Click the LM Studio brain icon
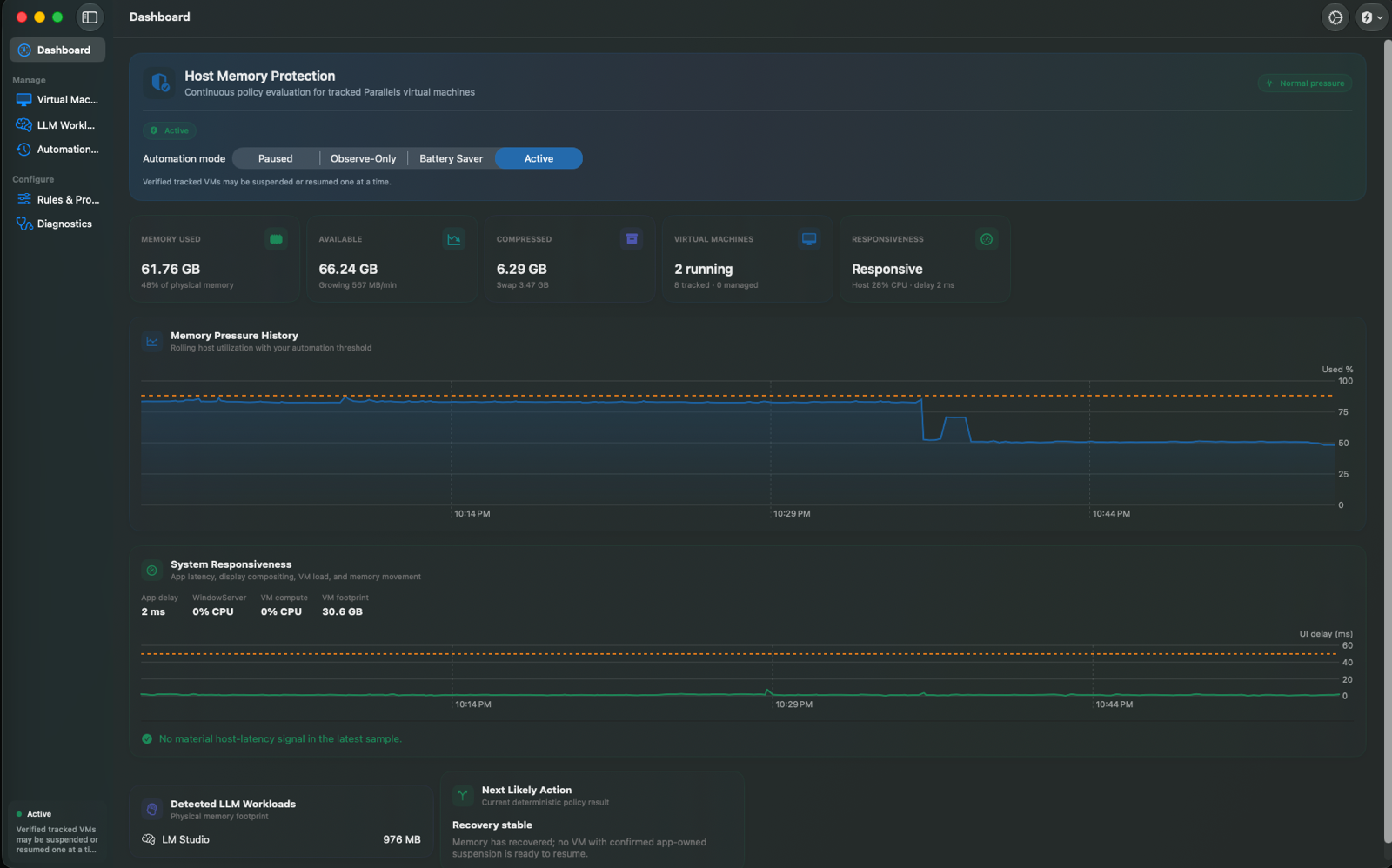The width and height of the screenshot is (1392, 868). tap(149, 839)
